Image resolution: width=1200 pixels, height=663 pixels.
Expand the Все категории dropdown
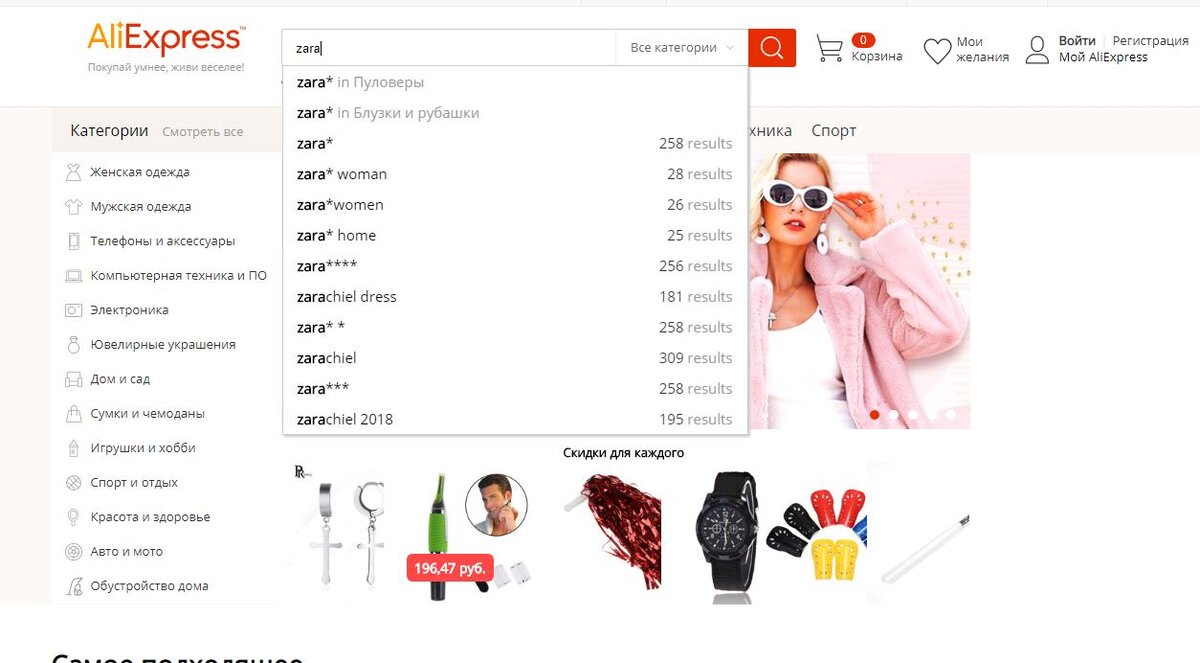pos(681,48)
